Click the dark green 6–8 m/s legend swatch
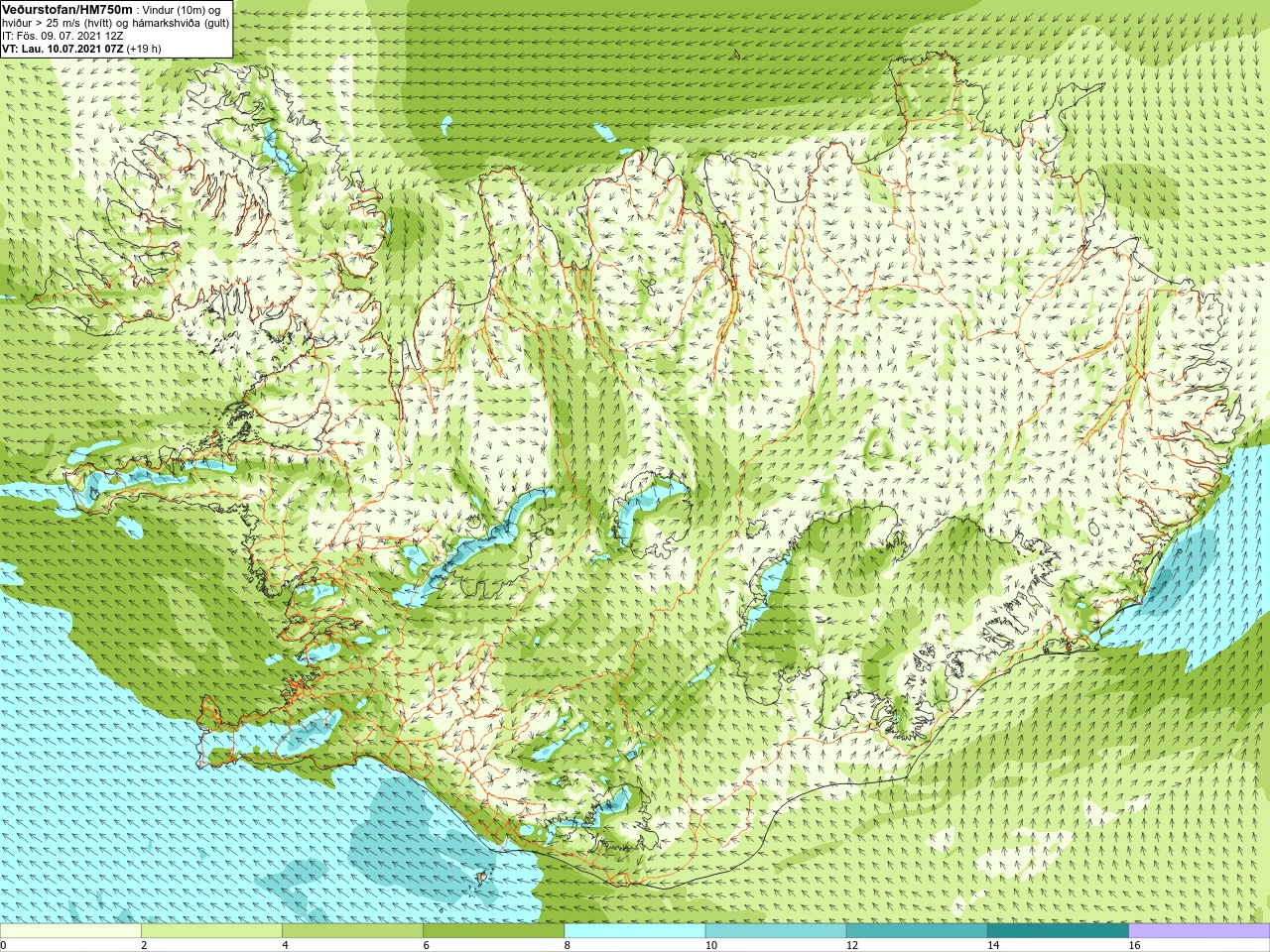 (493, 931)
